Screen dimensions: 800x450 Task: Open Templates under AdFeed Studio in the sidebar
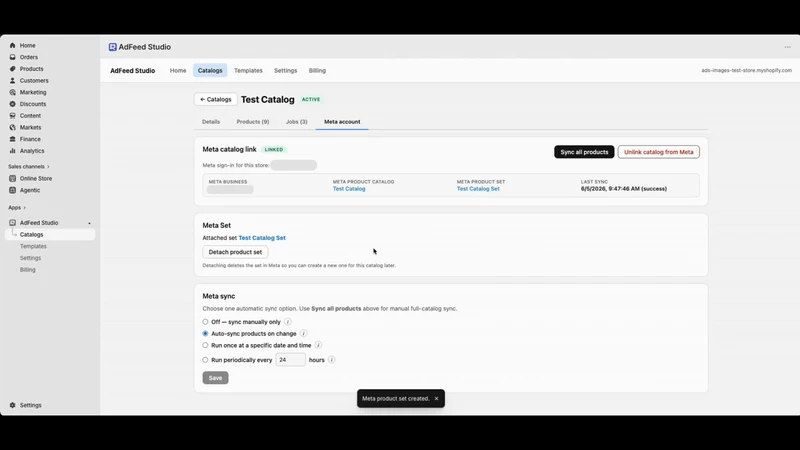pos(33,246)
